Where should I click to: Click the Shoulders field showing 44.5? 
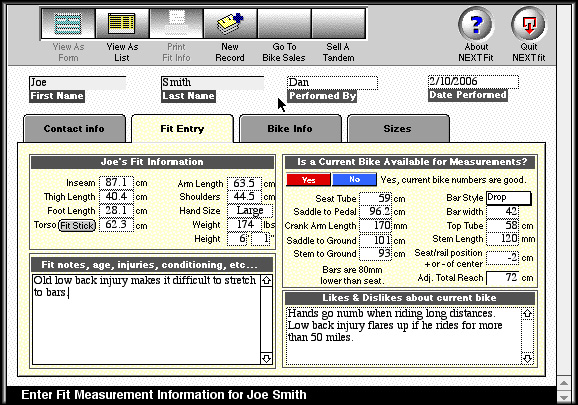pos(244,196)
